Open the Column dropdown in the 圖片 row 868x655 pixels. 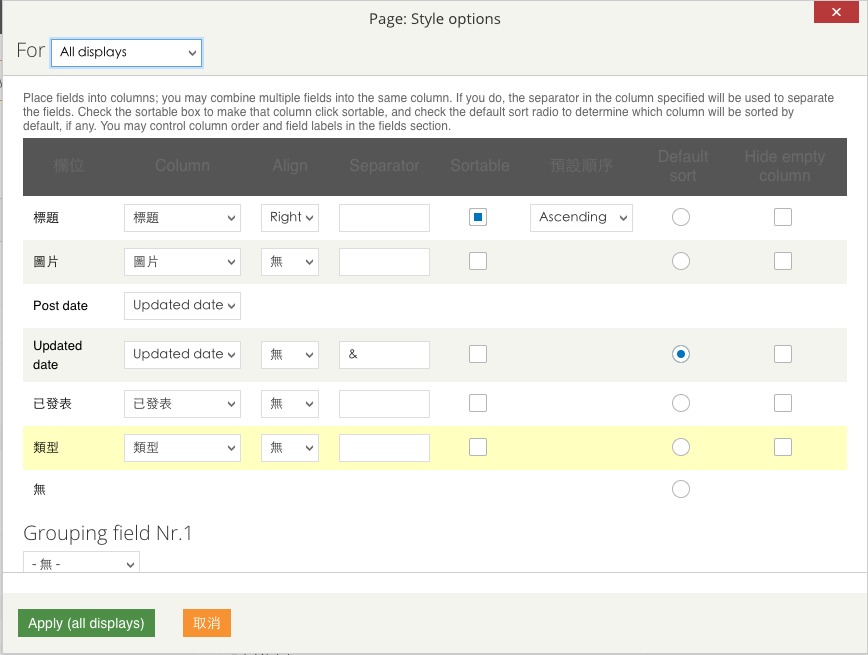tap(182, 262)
